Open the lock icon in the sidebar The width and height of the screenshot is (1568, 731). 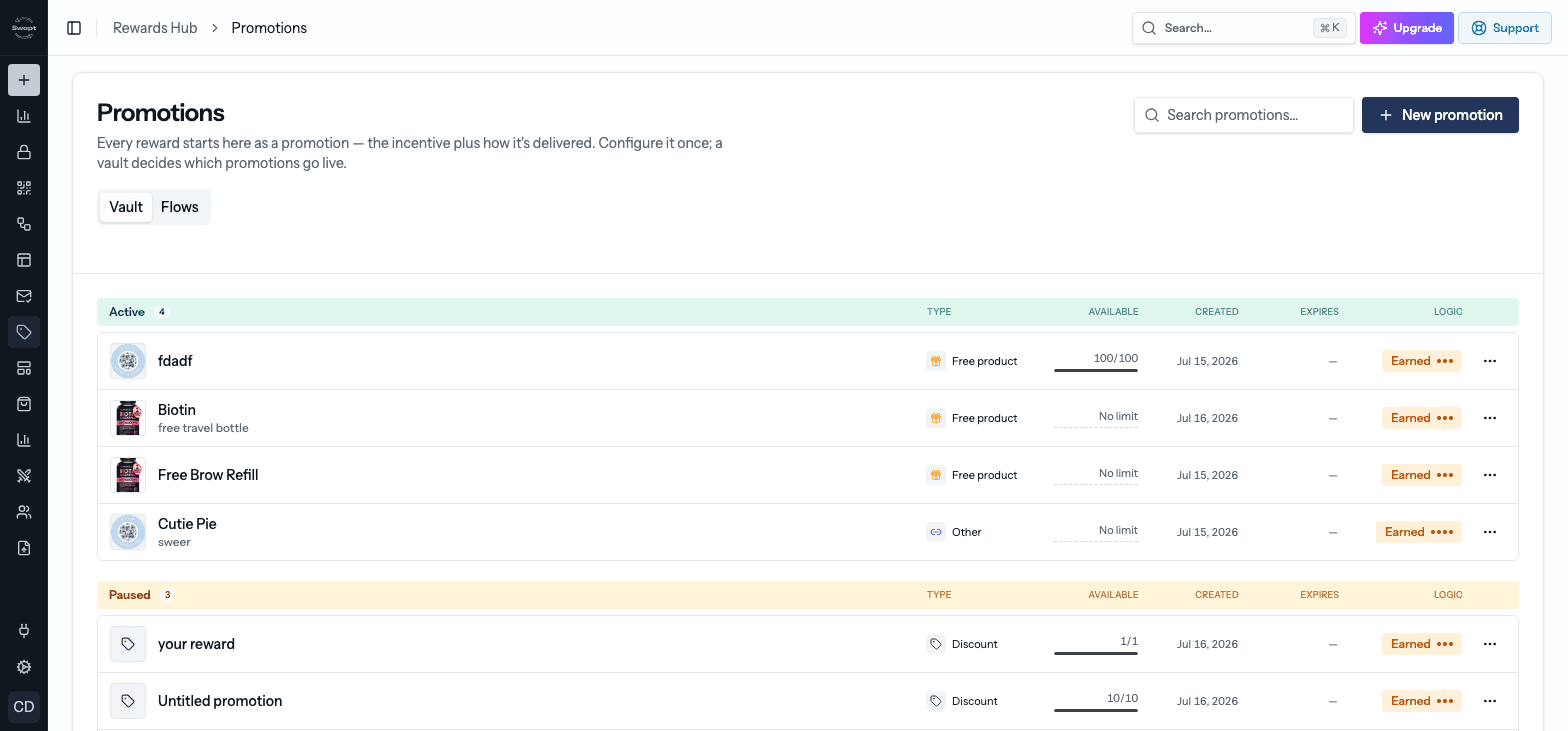tap(24, 152)
